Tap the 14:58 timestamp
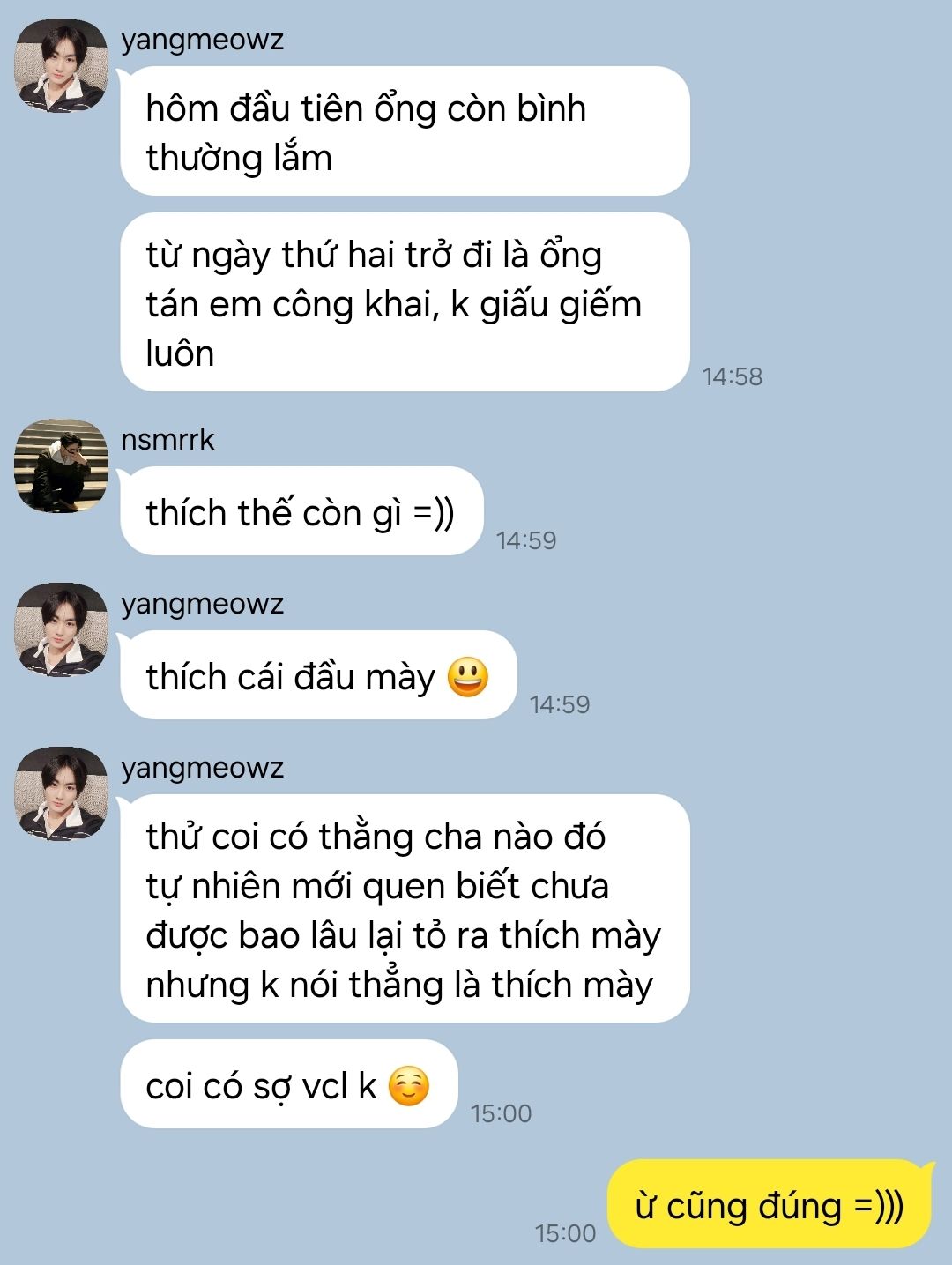Viewport: 952px width, 1265px height. point(733,376)
